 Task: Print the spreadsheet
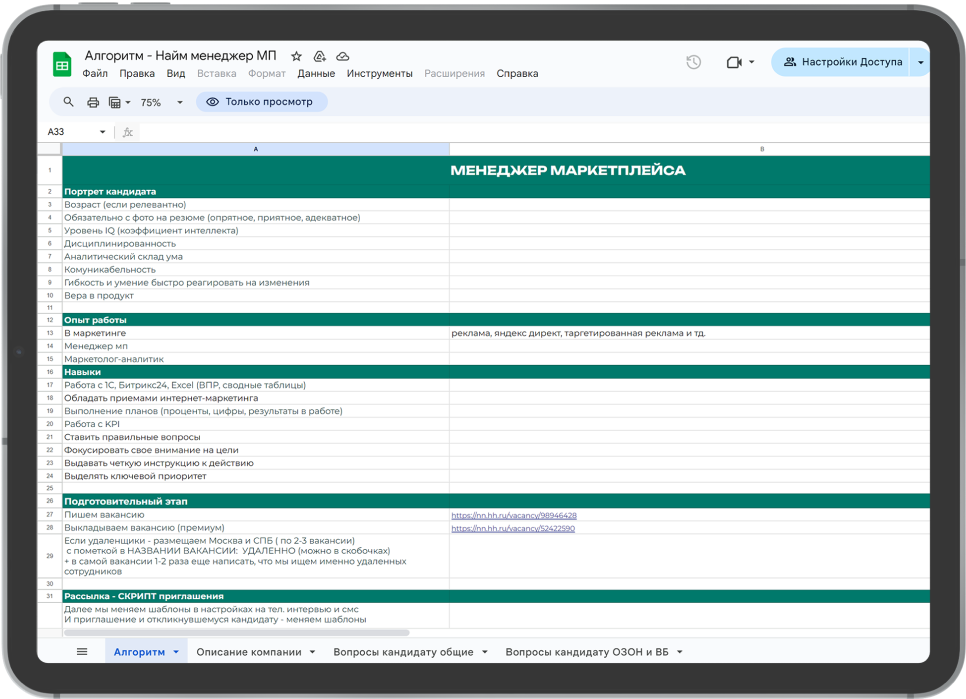[x=93, y=102]
